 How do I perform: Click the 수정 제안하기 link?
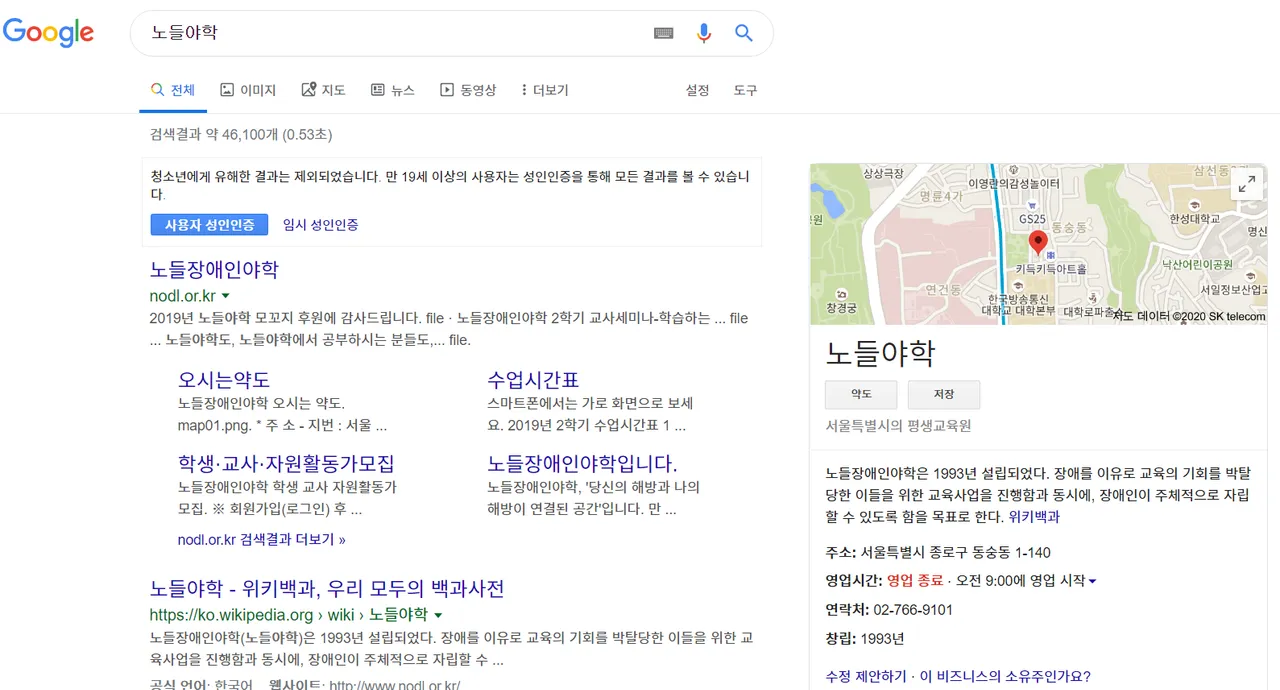click(x=866, y=676)
